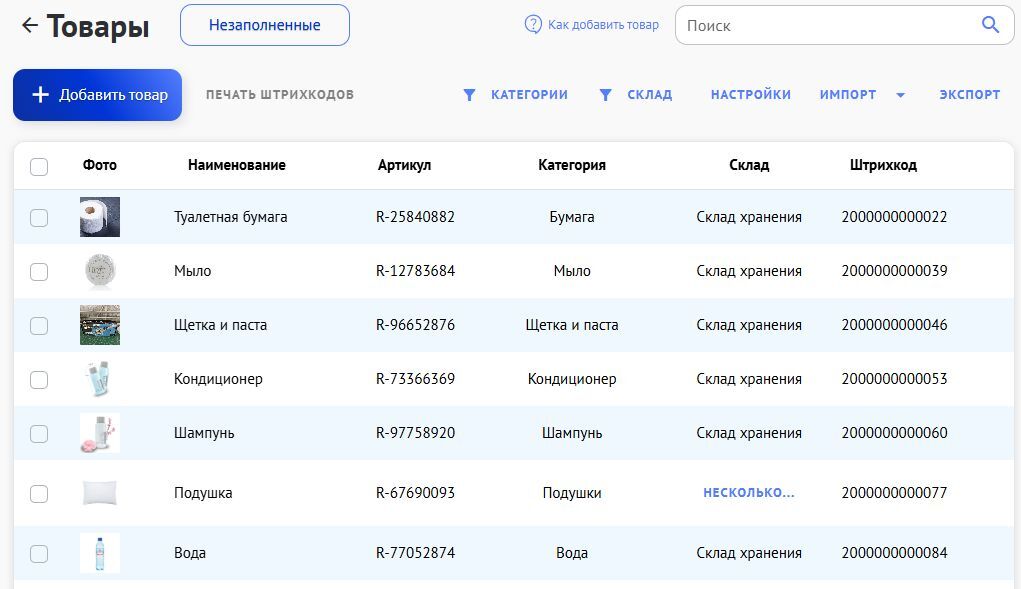Open the Категории filter
The width and height of the screenshot is (1021, 589).
[x=529, y=95]
